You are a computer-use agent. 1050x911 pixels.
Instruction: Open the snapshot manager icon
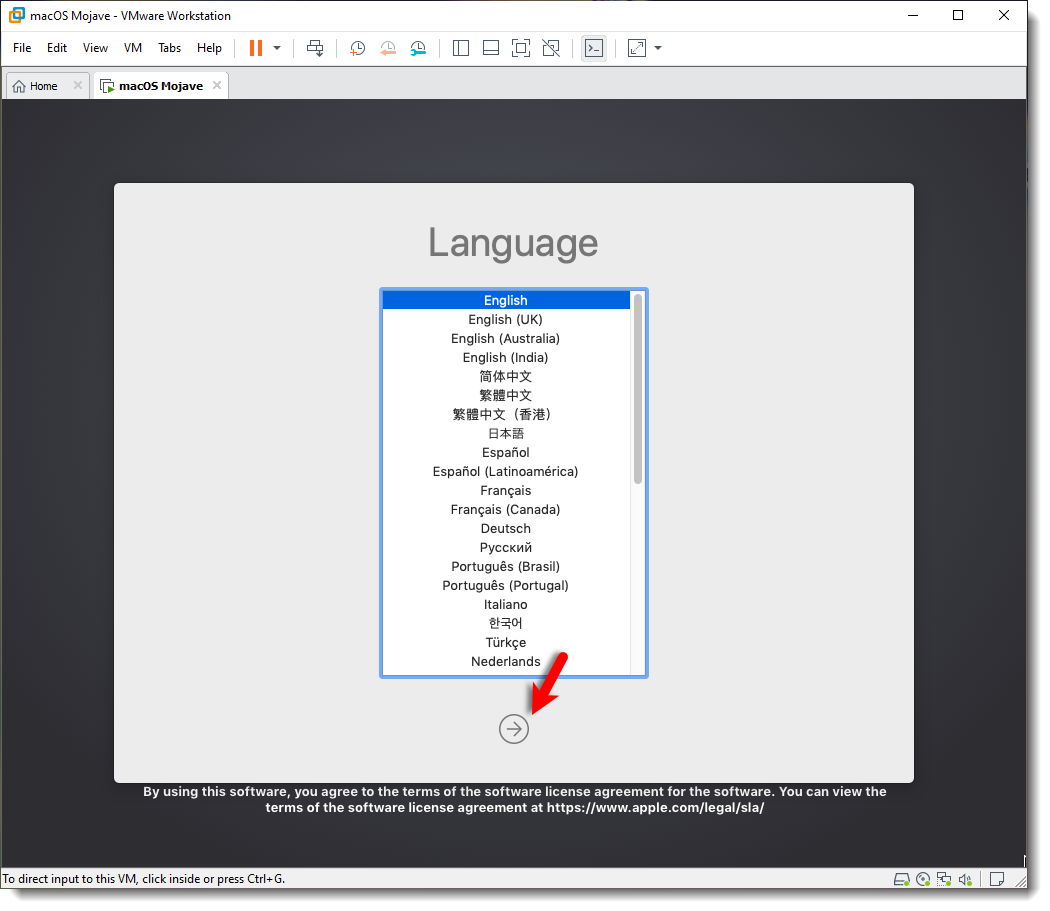[x=418, y=48]
